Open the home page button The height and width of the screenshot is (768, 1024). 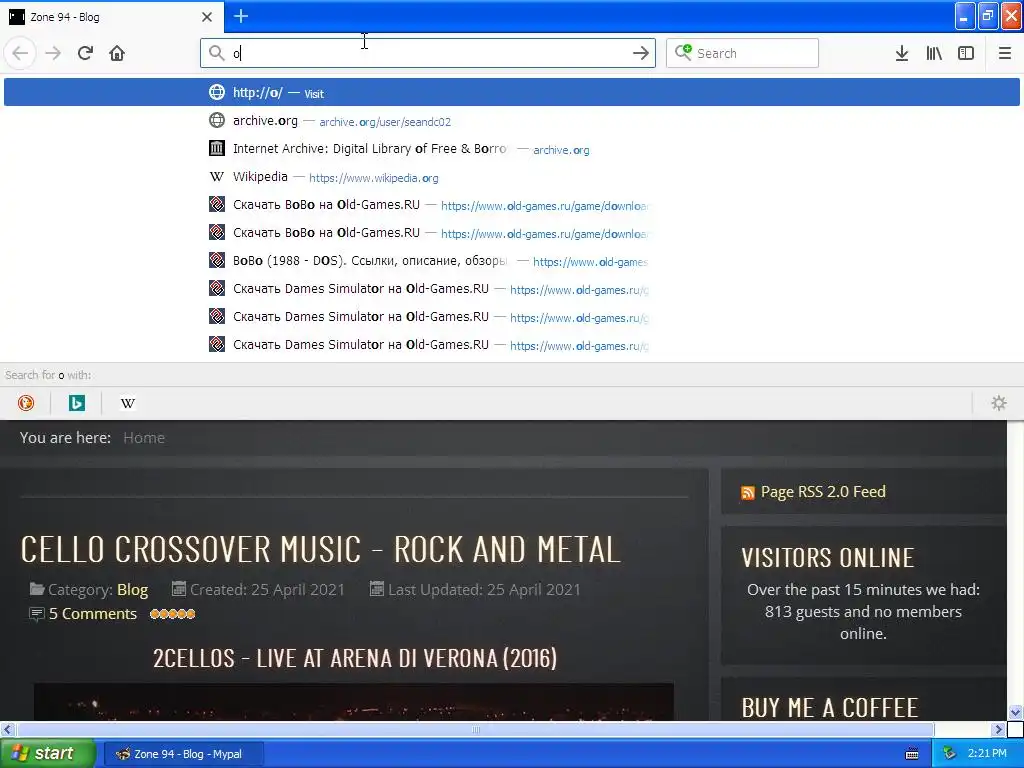pyautogui.click(x=117, y=53)
